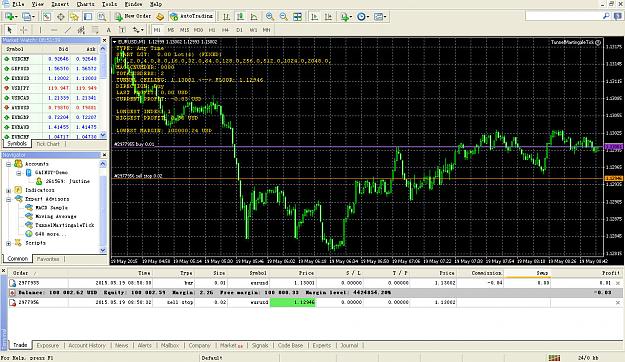Zoom out on the chart
625x362 pixels.
tap(283, 16)
